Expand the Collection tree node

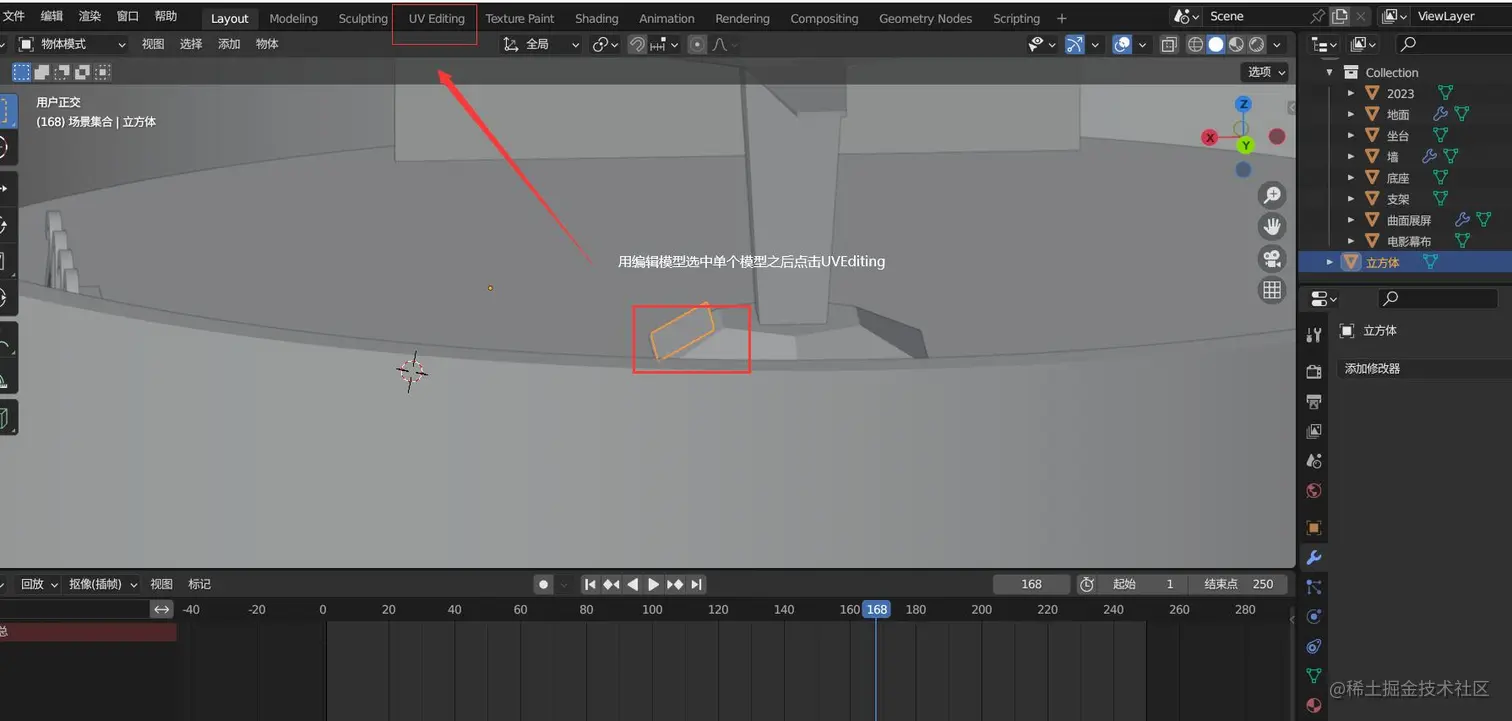(x=1329, y=72)
